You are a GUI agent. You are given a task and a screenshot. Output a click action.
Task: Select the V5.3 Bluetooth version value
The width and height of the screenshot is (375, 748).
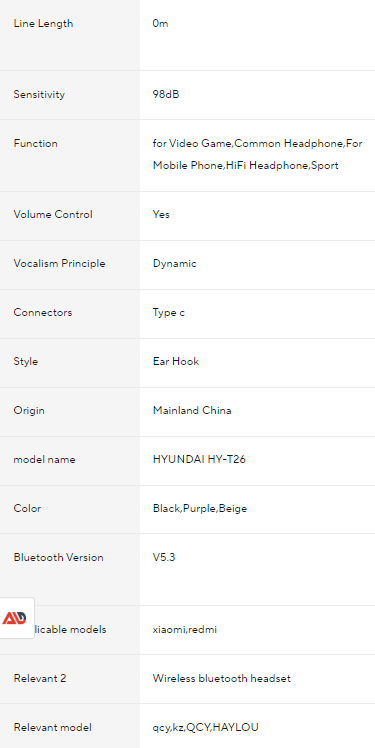pos(164,558)
